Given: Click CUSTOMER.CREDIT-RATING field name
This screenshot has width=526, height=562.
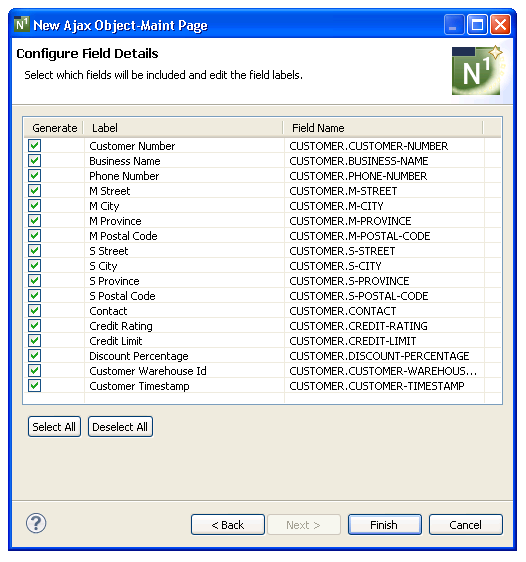Looking at the screenshot, I should [358, 327].
